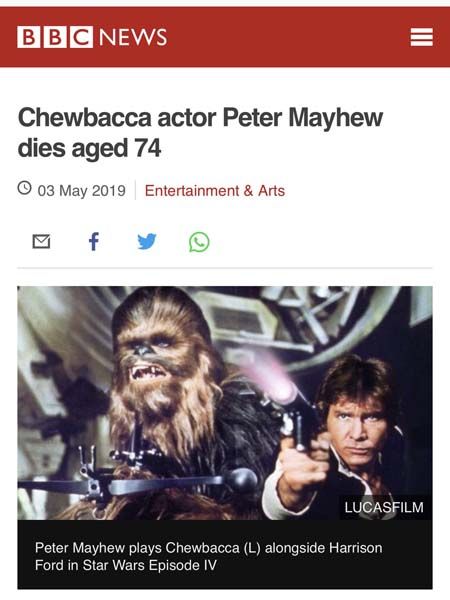Click the C block of BBC logo
Screen dimensions: 450x600
tap(82, 37)
